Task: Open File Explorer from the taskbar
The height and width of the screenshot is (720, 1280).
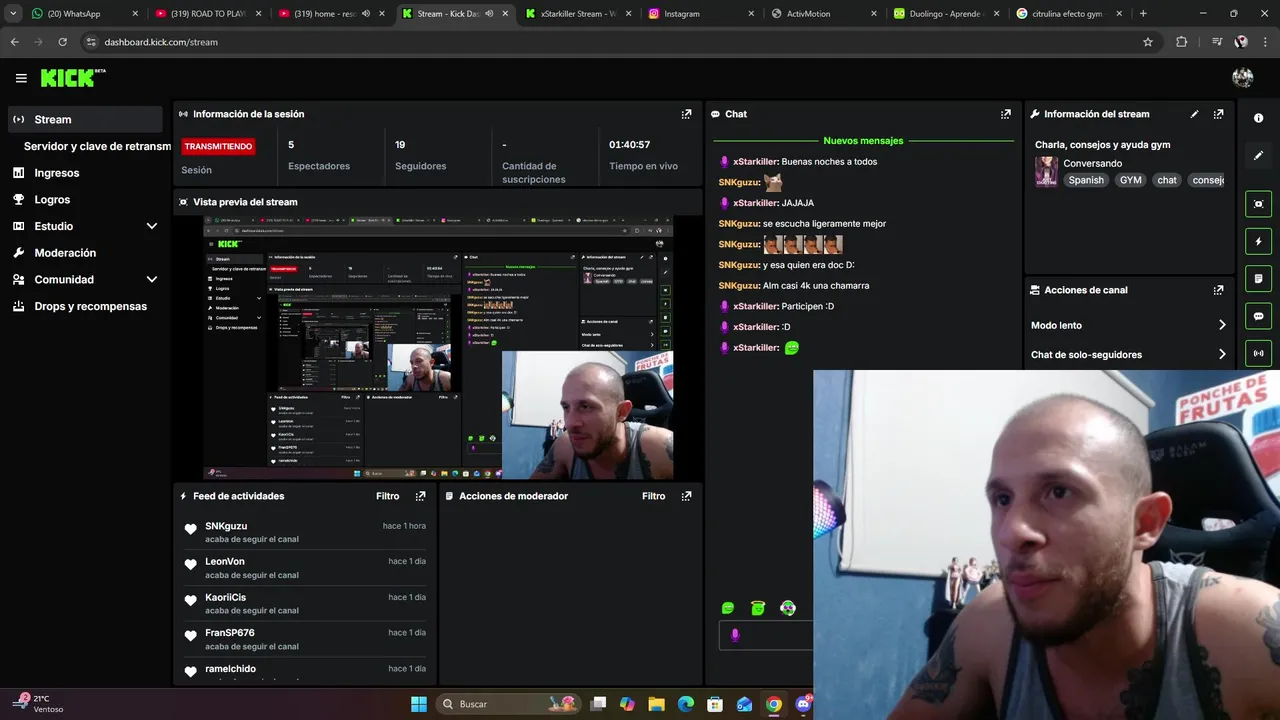Action: 656,704
